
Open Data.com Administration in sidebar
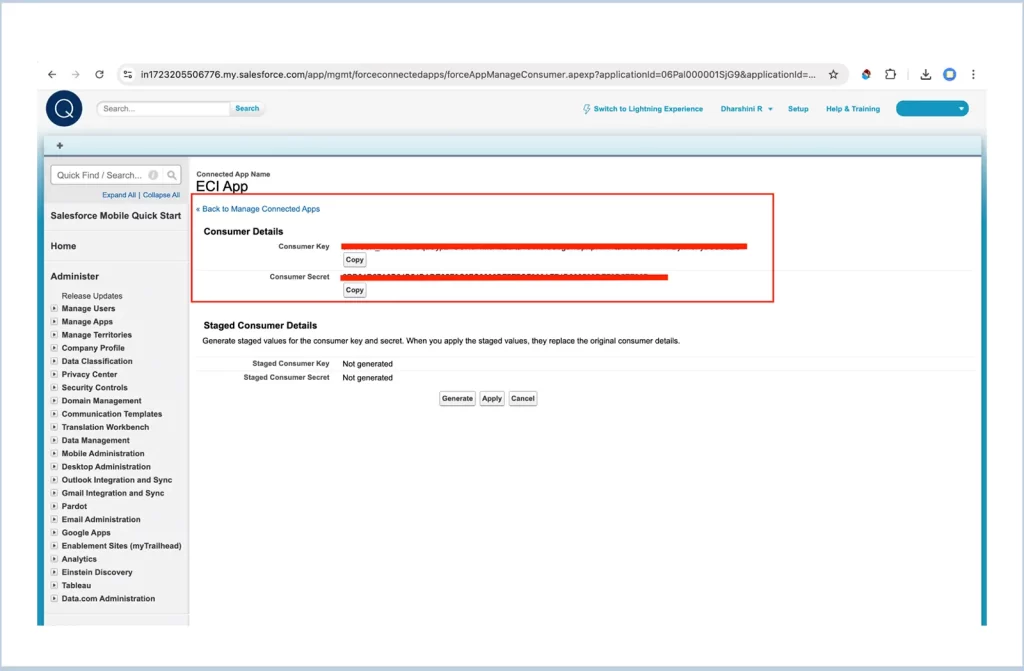click(108, 598)
